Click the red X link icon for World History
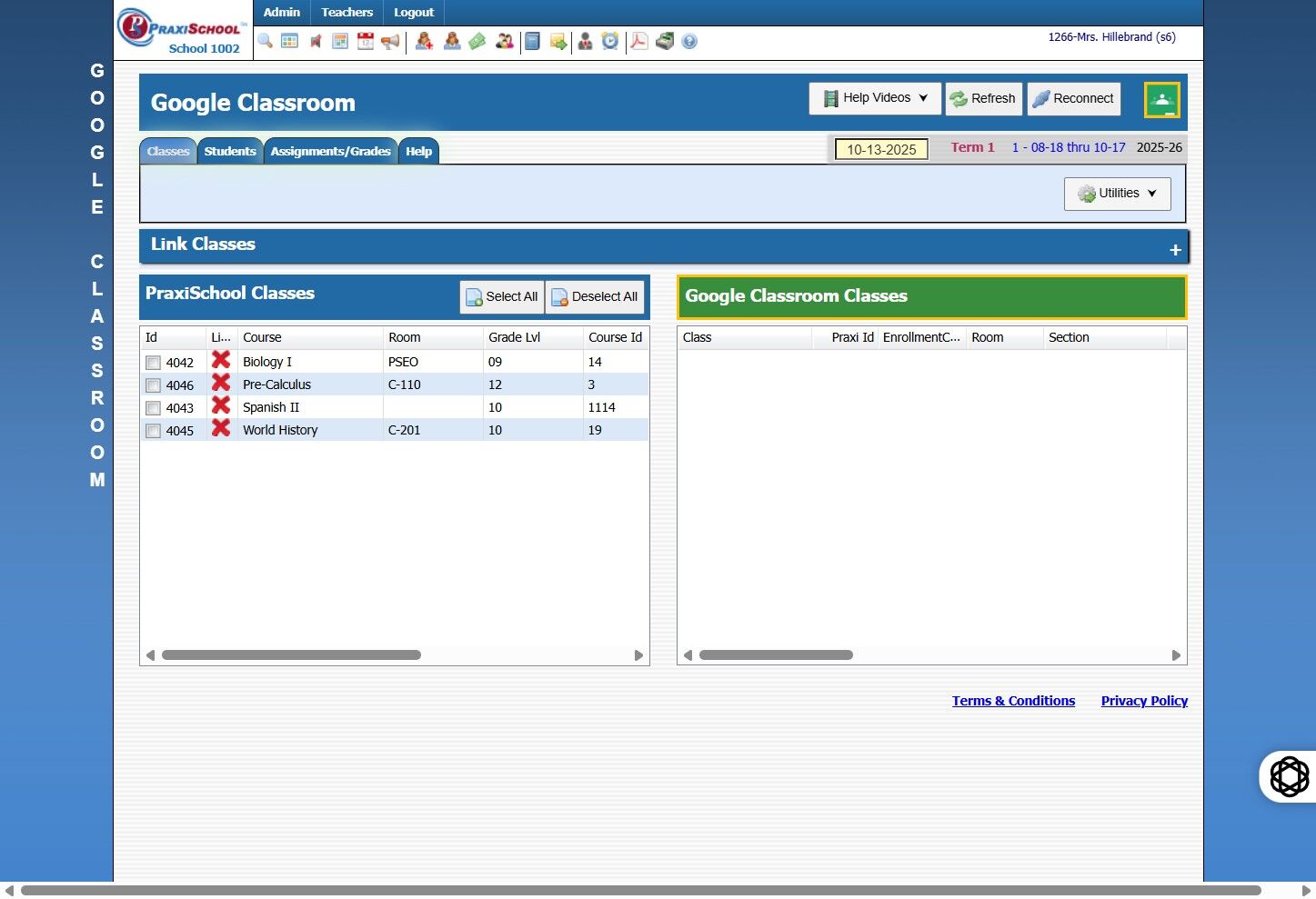This screenshot has height=899, width=1316. pos(221,428)
